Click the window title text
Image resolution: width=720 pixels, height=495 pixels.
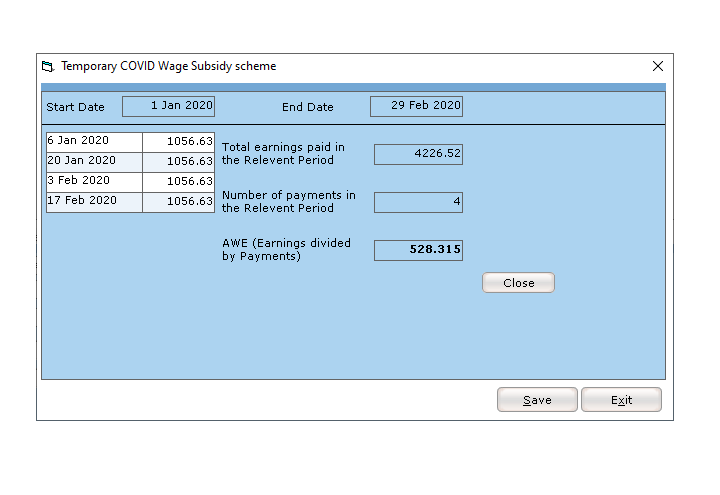coord(169,67)
